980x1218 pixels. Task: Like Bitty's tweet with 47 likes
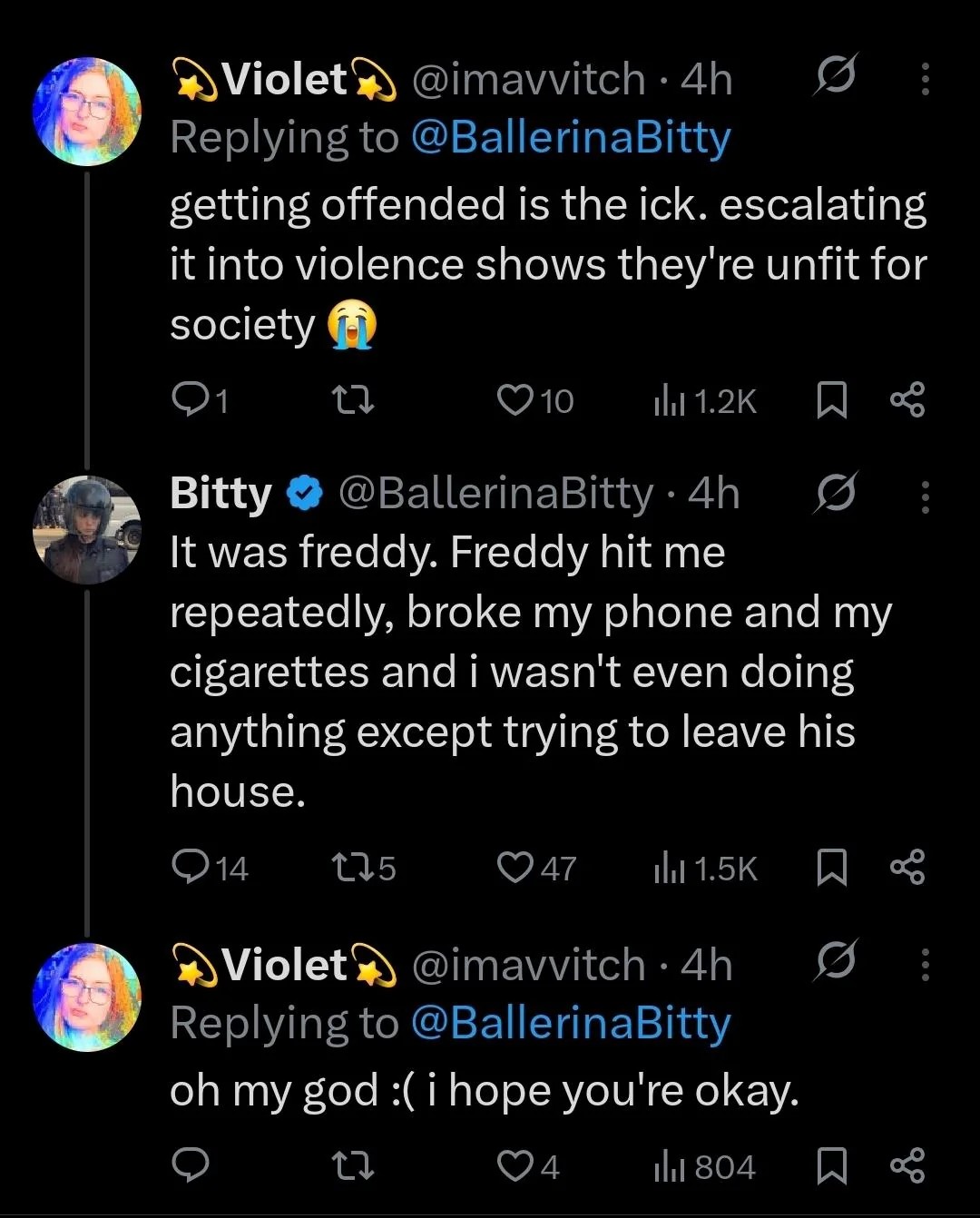click(x=516, y=868)
